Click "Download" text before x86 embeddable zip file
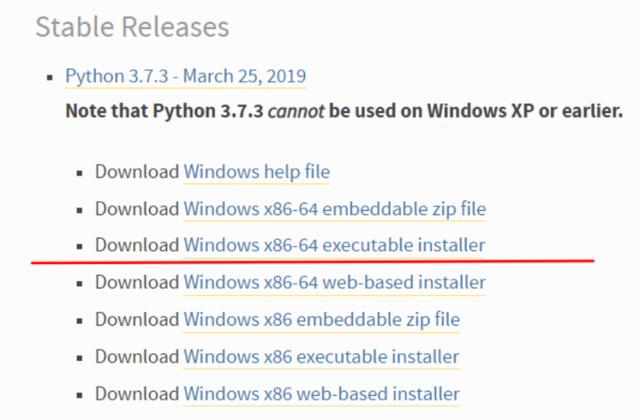Viewport: 640px width, 420px height. pyautogui.click(x=137, y=319)
